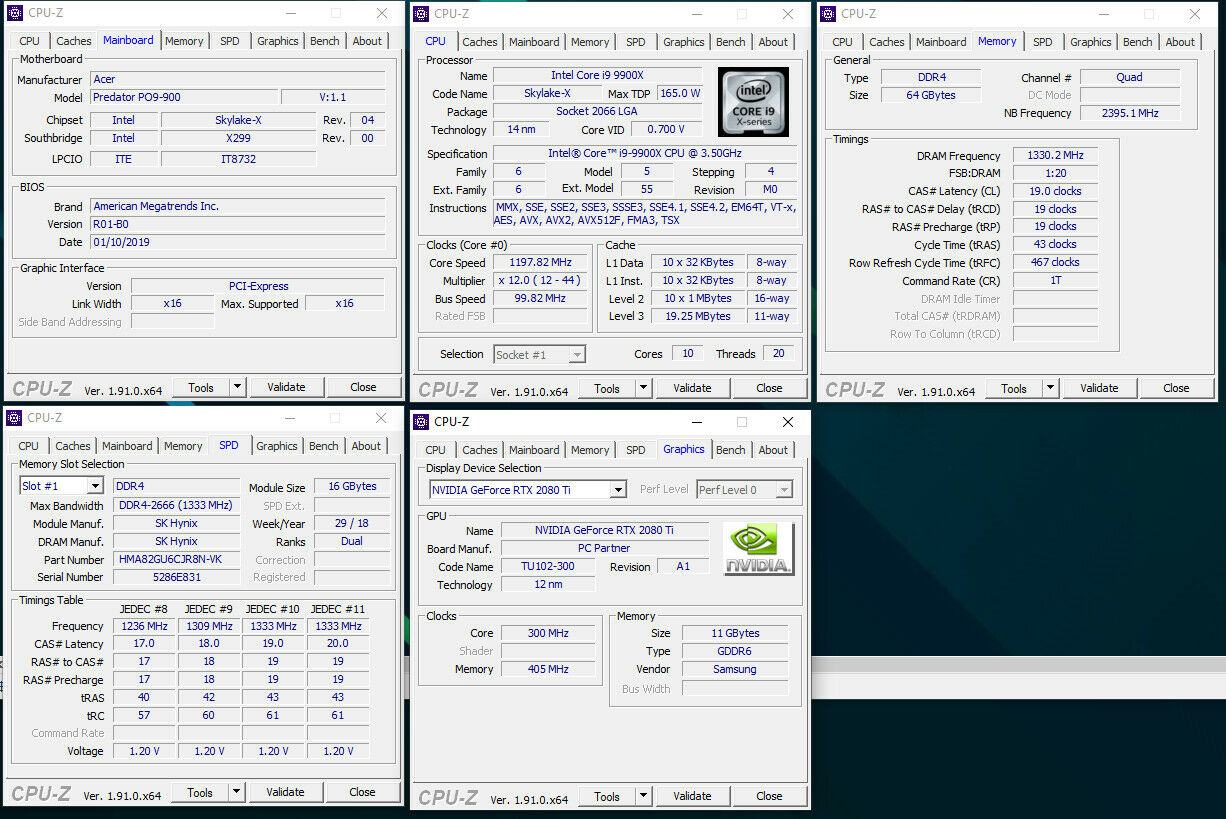Click the NVIDIA logo in Graphics window
The image size is (1226, 819).
759,549
